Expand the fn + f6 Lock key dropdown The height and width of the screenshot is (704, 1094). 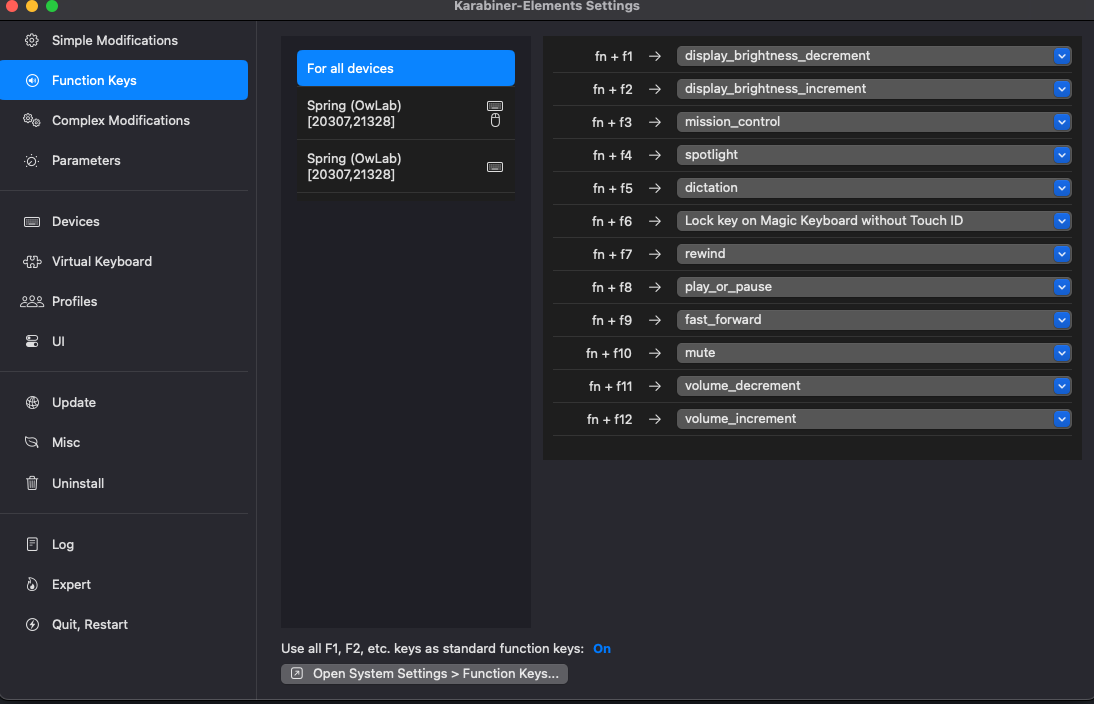coord(873,221)
